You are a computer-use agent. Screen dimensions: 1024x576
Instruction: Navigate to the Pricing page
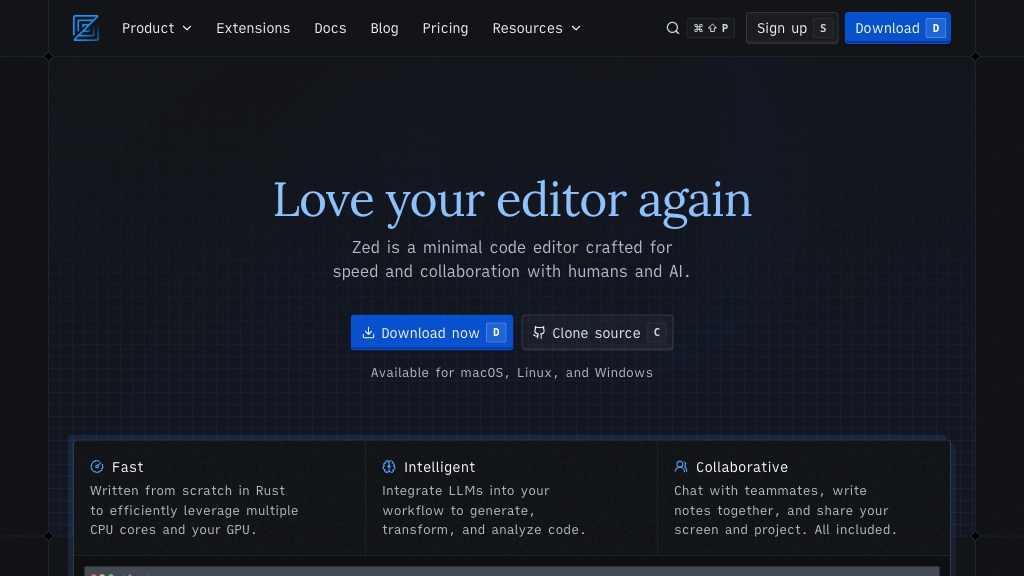point(445,28)
